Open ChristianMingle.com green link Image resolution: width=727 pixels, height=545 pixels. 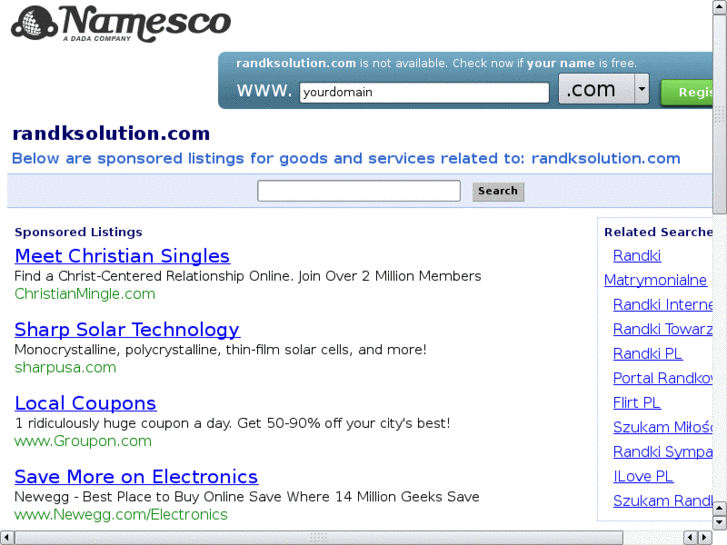click(85, 294)
